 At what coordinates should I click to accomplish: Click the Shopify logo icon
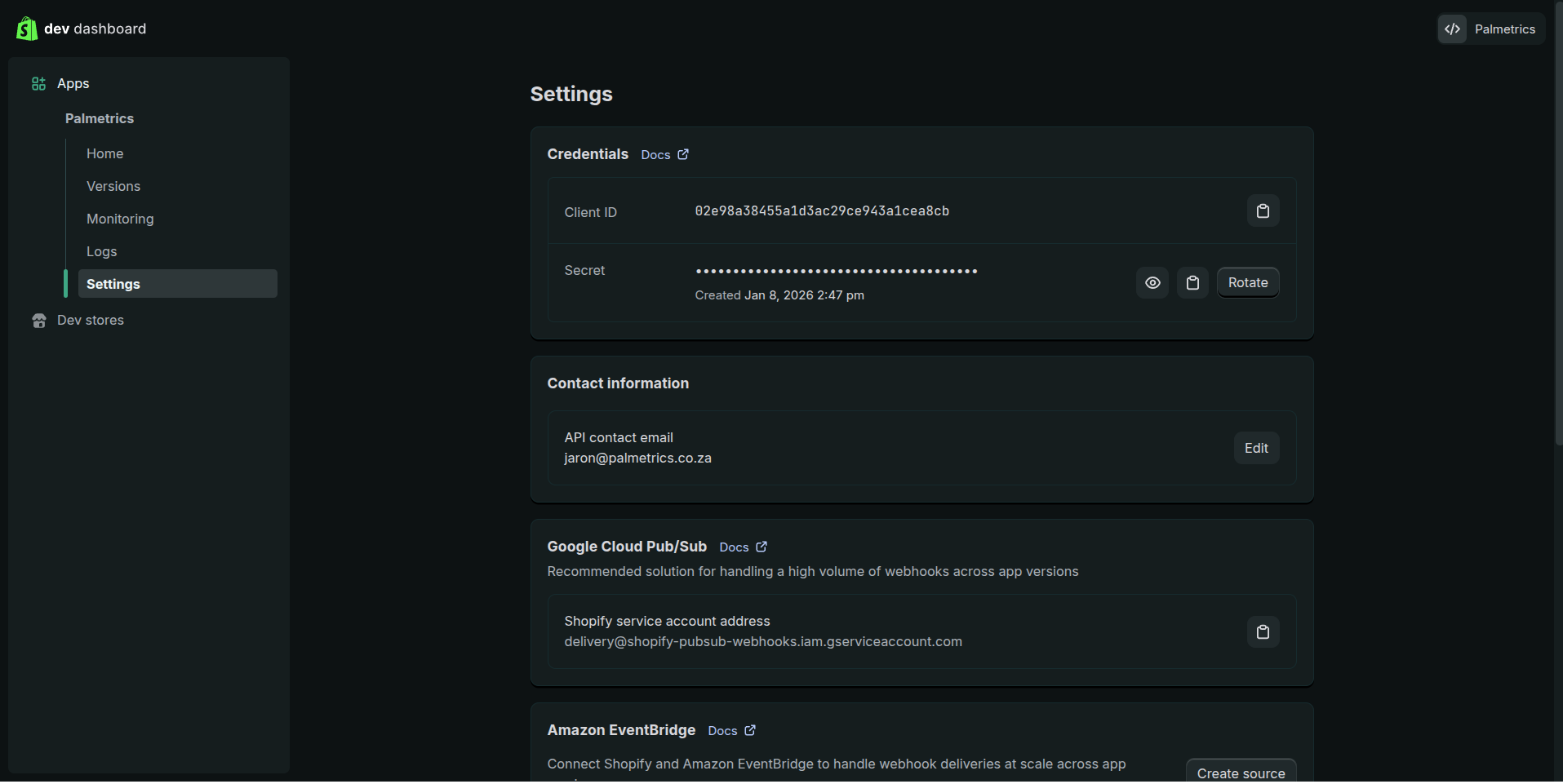tap(25, 28)
